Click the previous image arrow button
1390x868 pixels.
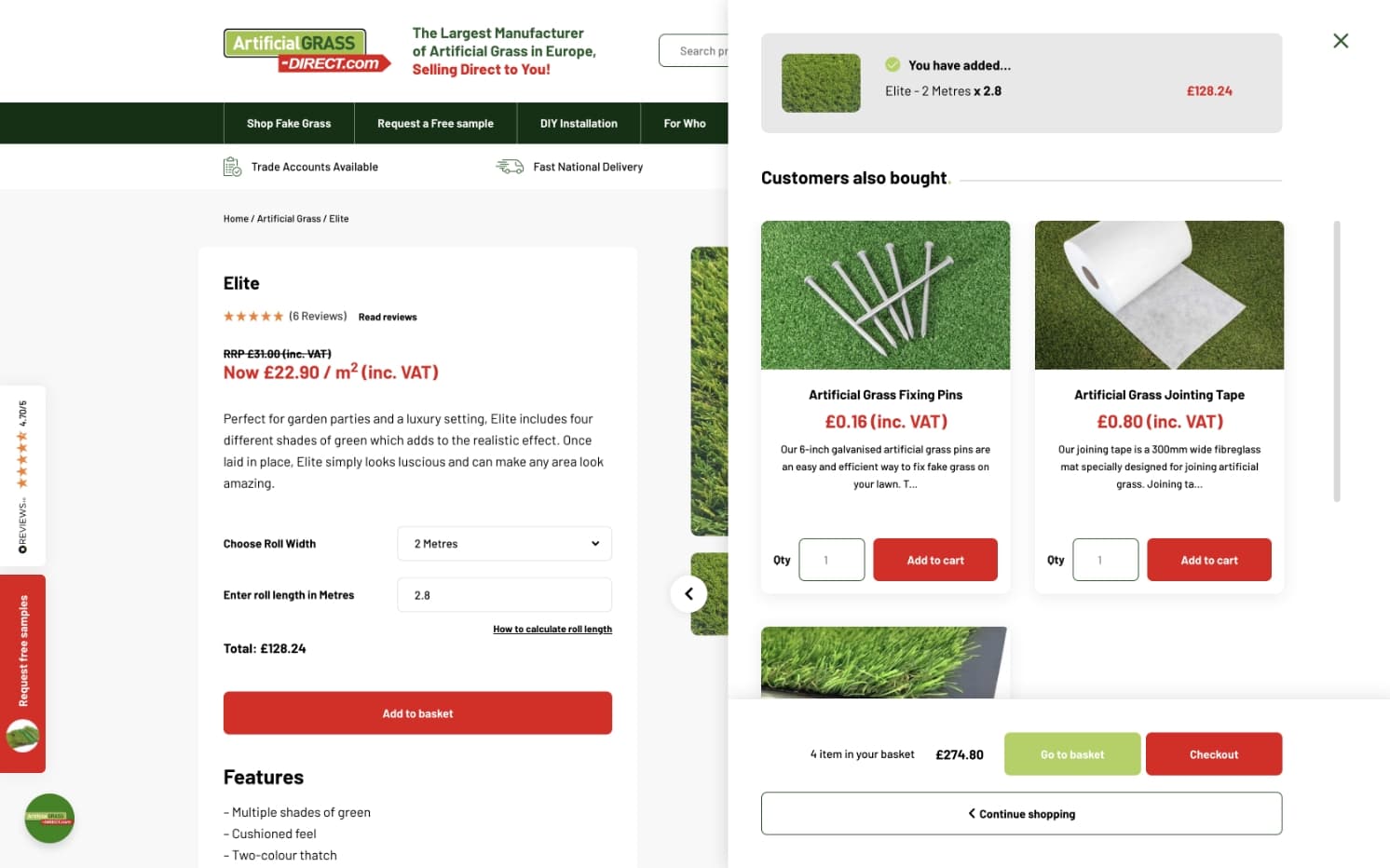pos(688,594)
